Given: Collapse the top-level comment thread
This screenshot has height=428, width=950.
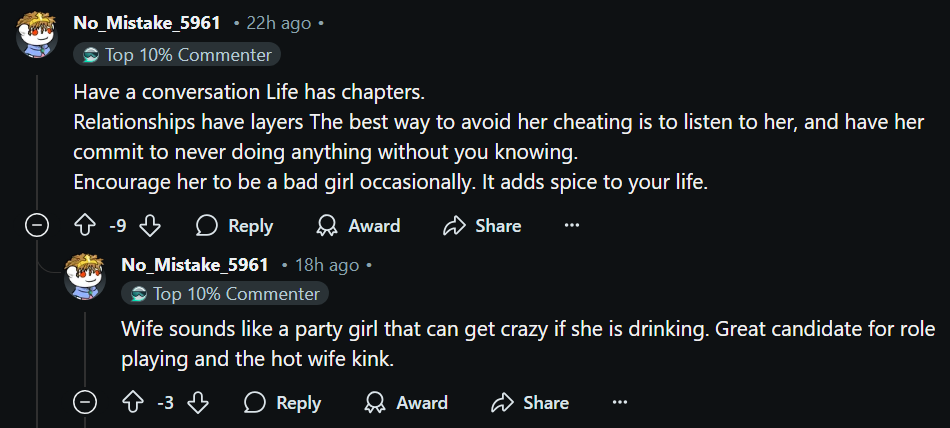Looking at the screenshot, I should click(37, 226).
